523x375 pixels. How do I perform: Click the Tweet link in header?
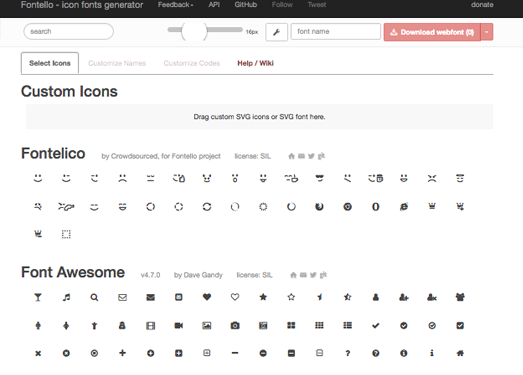[317, 5]
